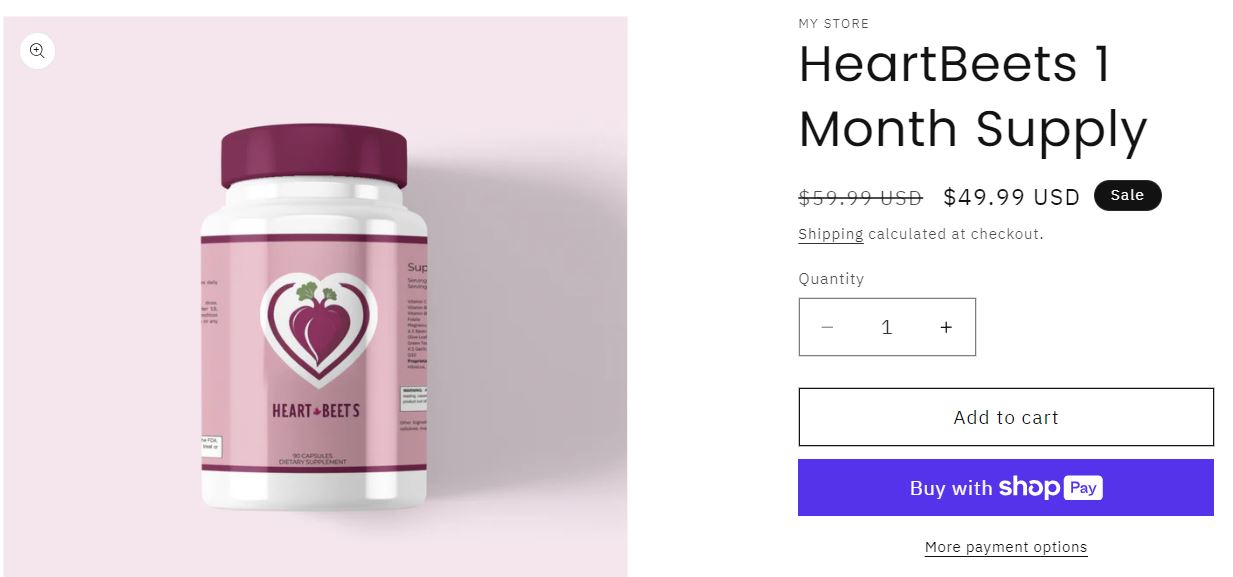
Task: Open the magnifier zoom icon on product image
Action: tap(37, 51)
